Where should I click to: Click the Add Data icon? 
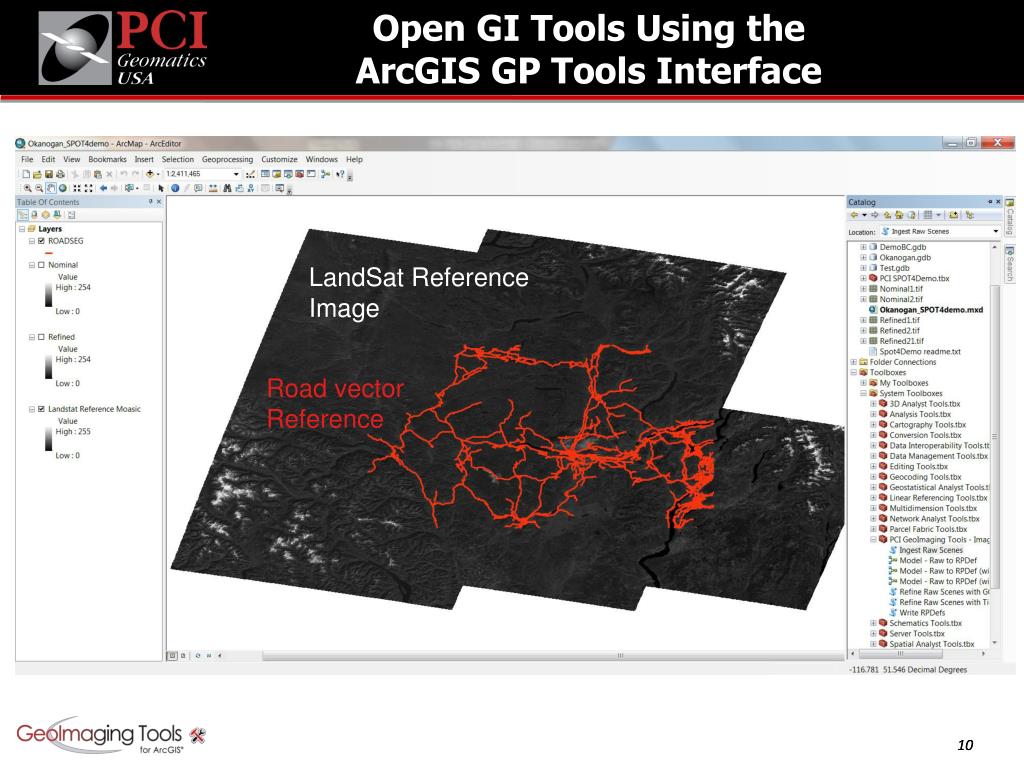151,173
